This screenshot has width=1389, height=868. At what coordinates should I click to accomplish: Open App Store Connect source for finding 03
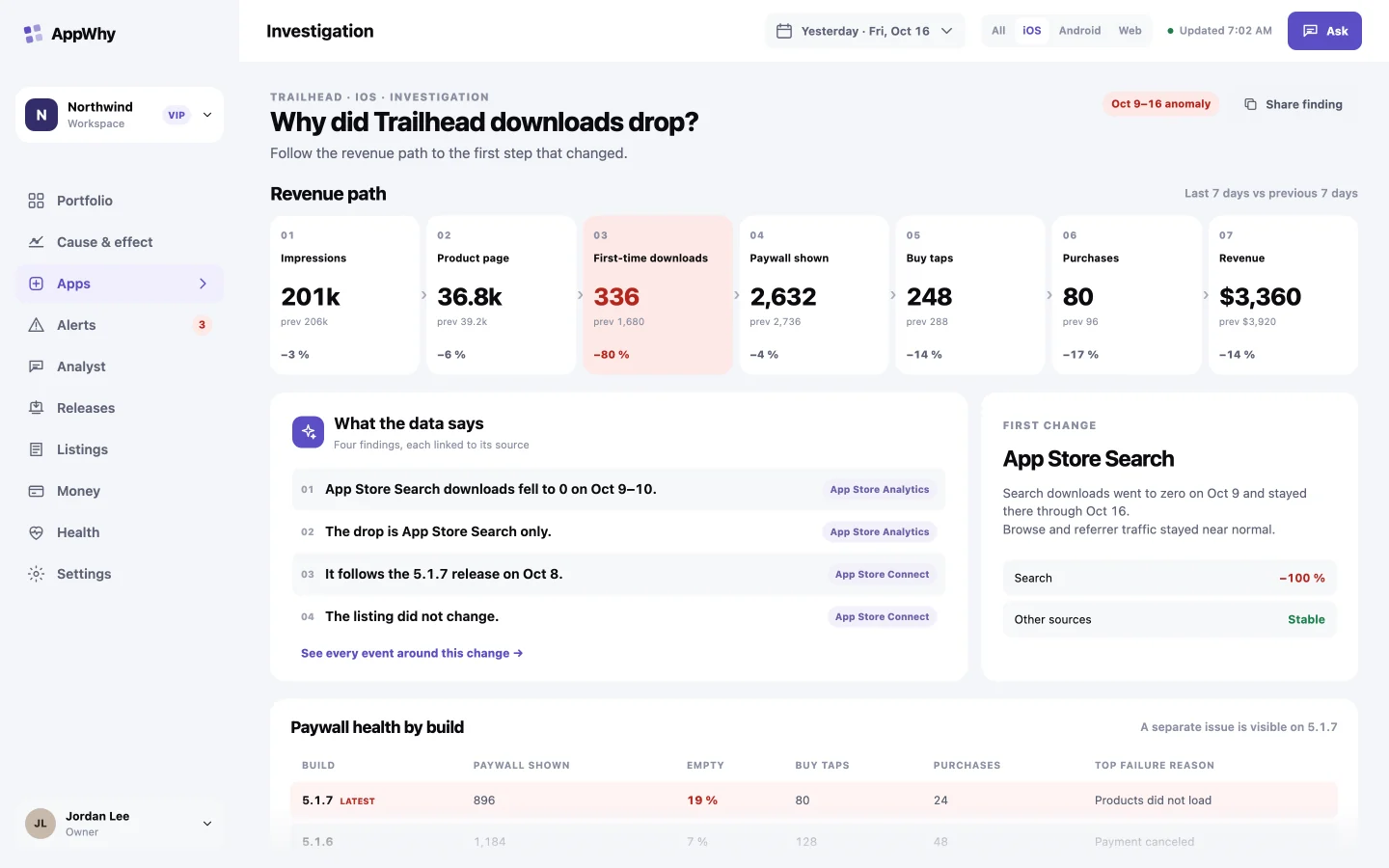[882, 575]
